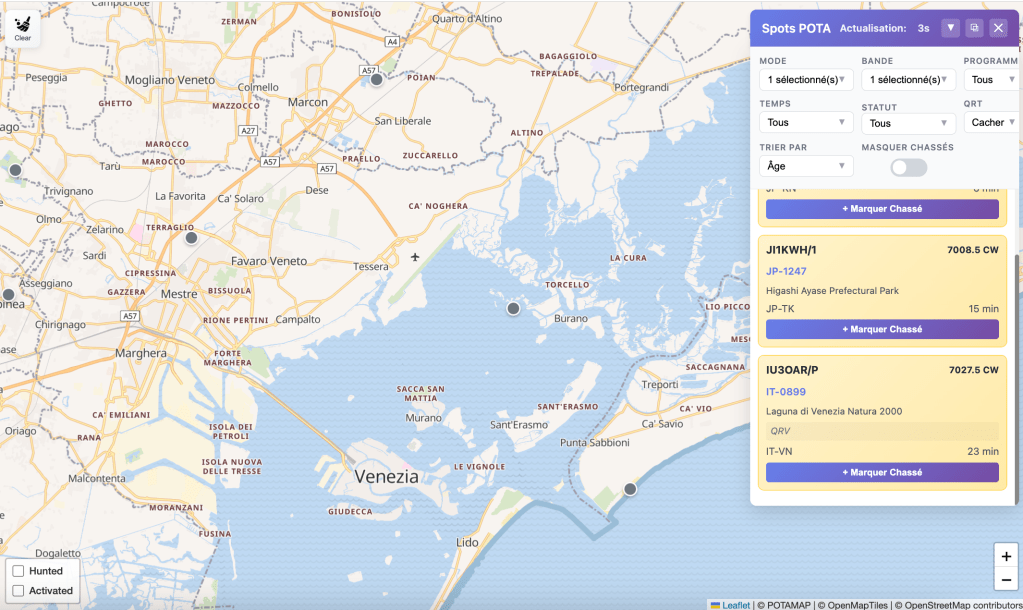1023x610 pixels.
Task: Click the gray marker near Terraglio
Action: [x=191, y=238]
